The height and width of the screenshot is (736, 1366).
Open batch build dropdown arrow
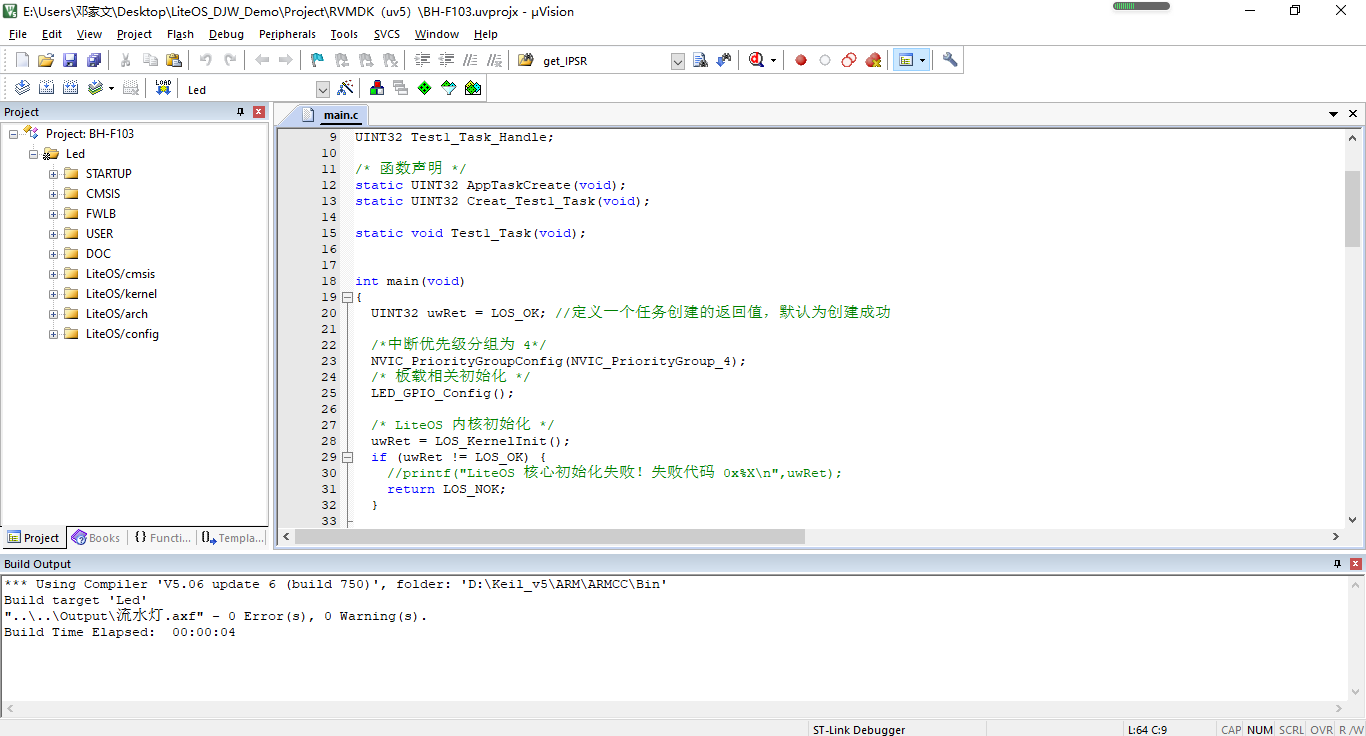click(111, 88)
